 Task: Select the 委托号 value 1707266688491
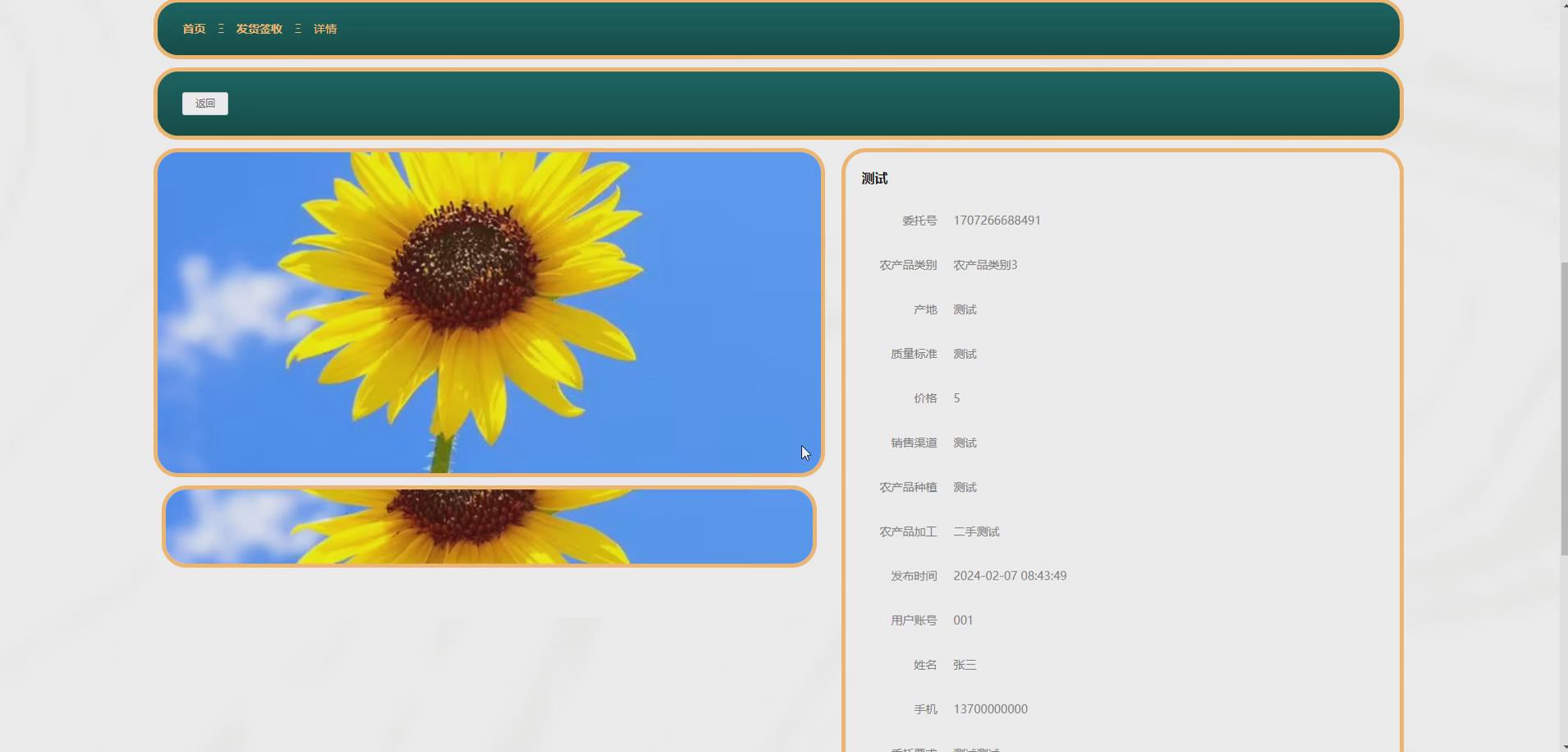point(997,221)
